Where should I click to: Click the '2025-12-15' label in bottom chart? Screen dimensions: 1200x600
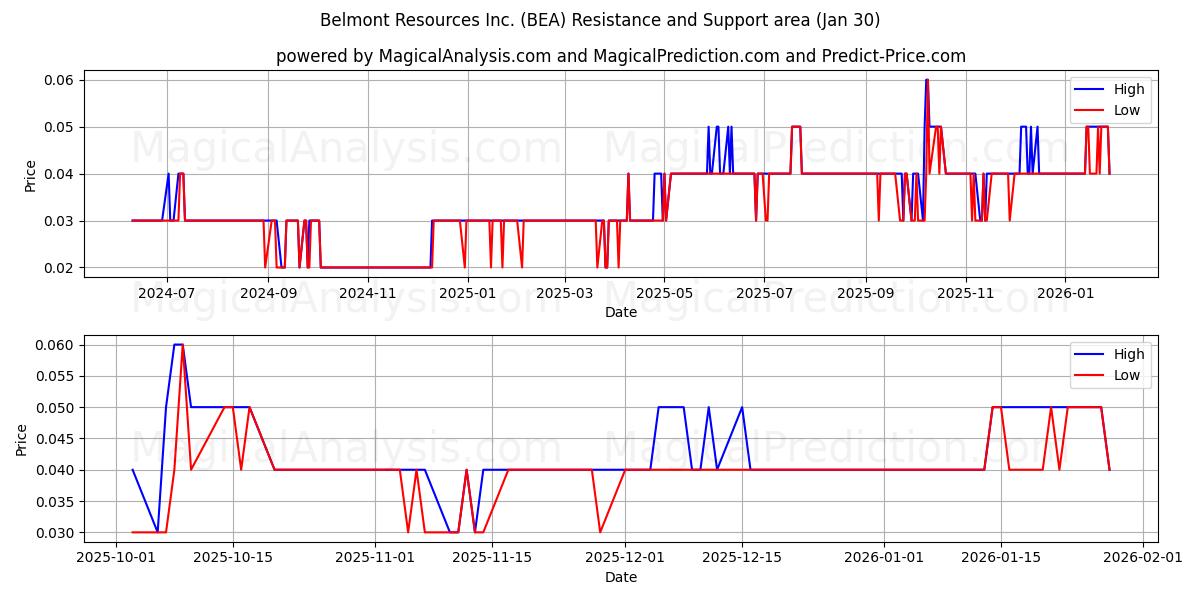coord(742,559)
